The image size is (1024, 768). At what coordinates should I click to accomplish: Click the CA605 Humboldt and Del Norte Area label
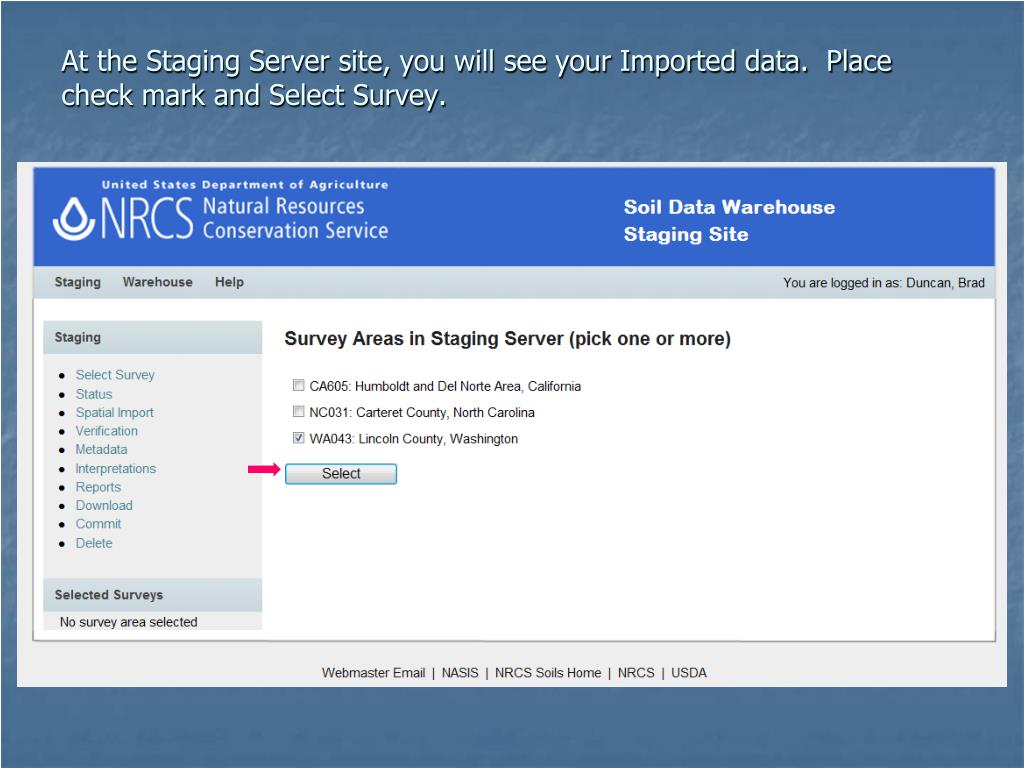[445, 386]
